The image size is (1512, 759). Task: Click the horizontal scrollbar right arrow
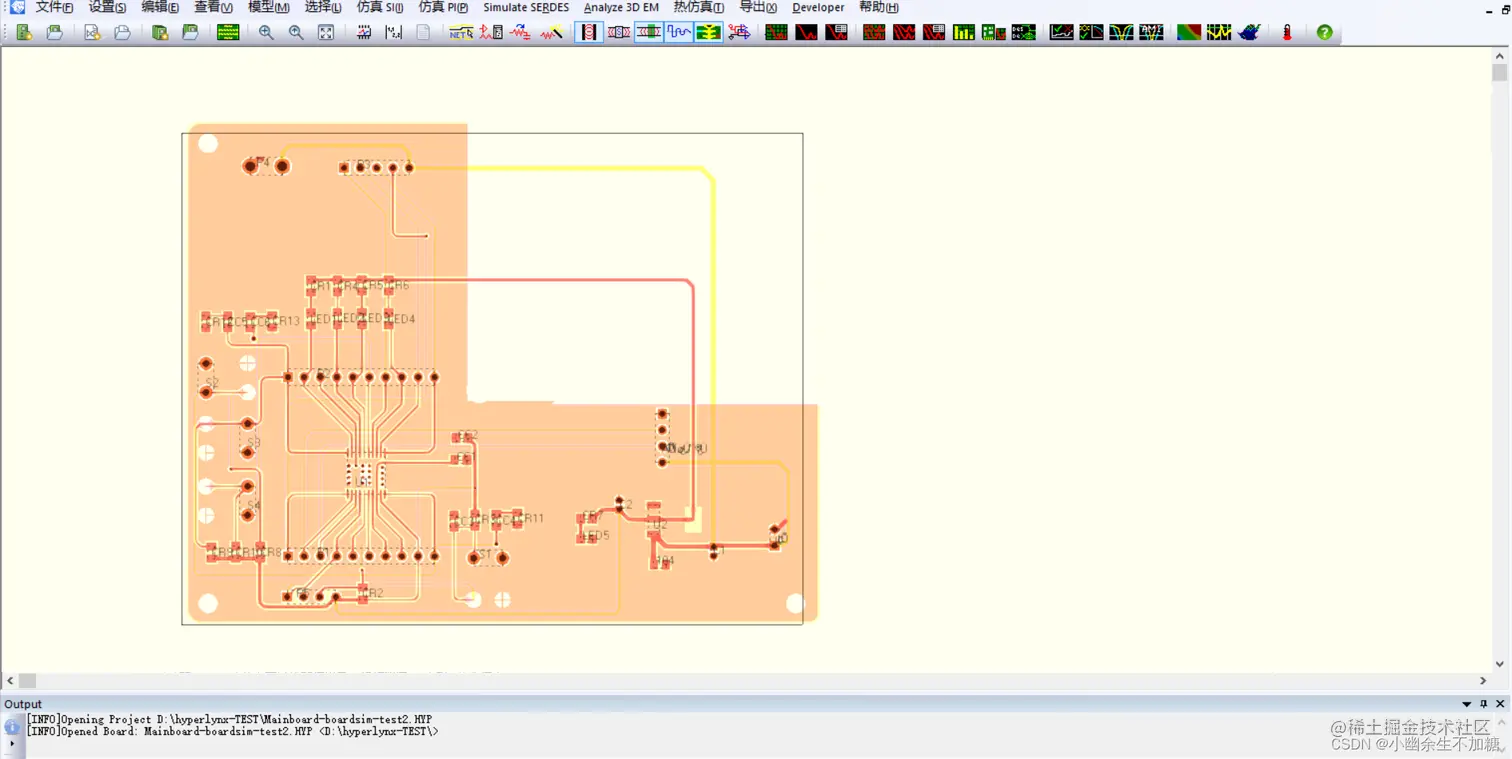click(1483, 680)
